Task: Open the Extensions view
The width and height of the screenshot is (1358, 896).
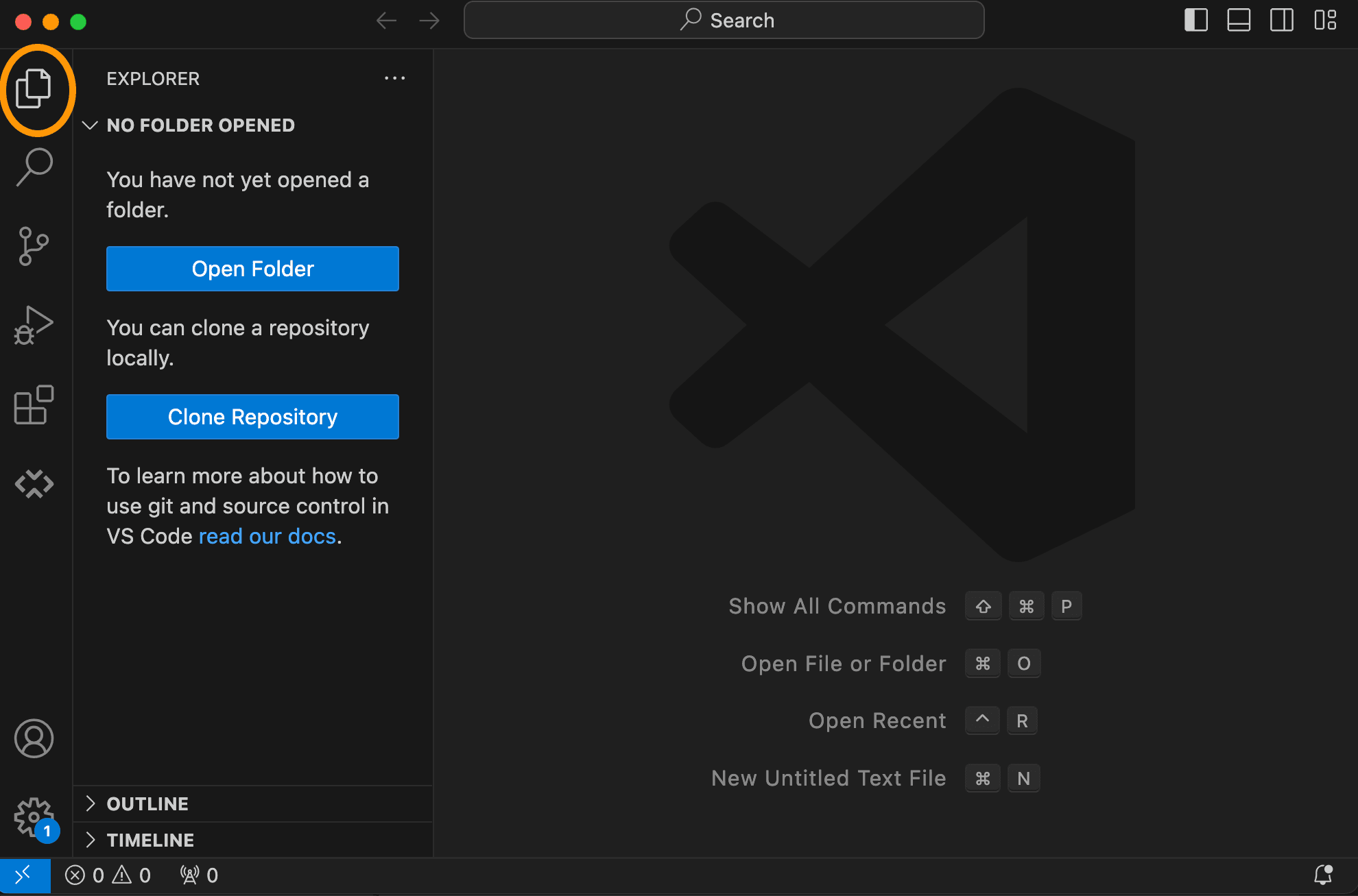Action: click(x=34, y=404)
